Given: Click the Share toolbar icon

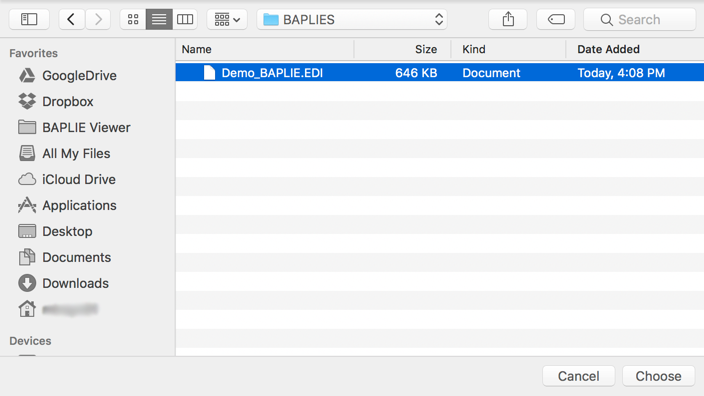Looking at the screenshot, I should click(x=508, y=19).
